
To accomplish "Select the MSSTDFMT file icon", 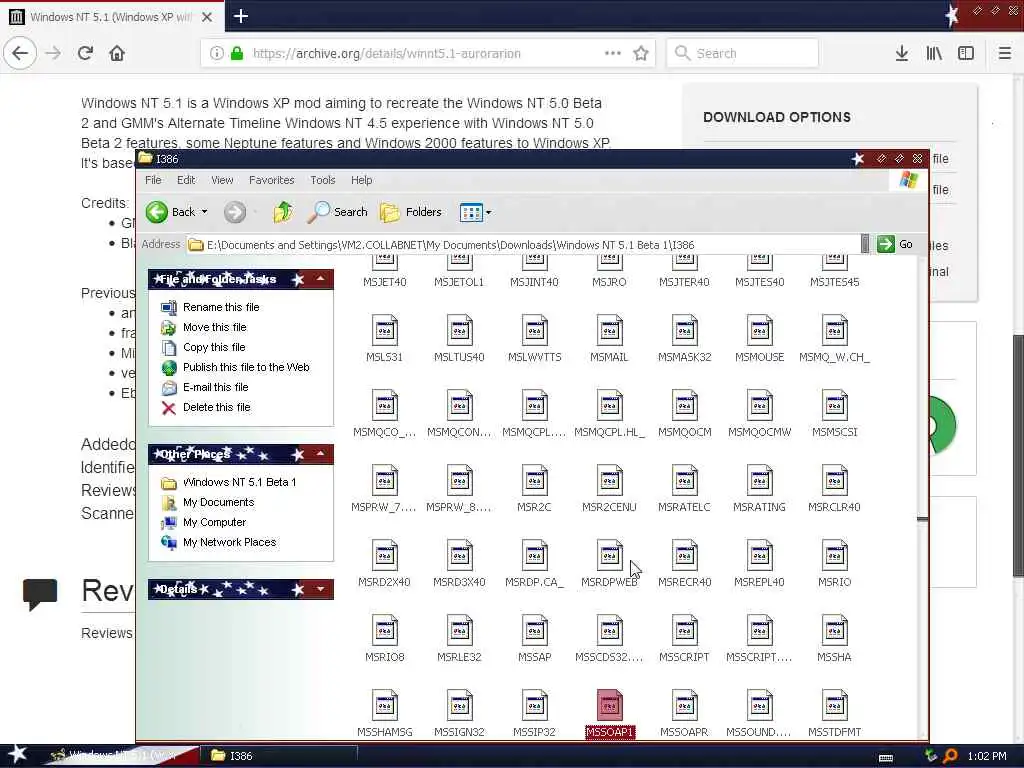I will [835, 705].
